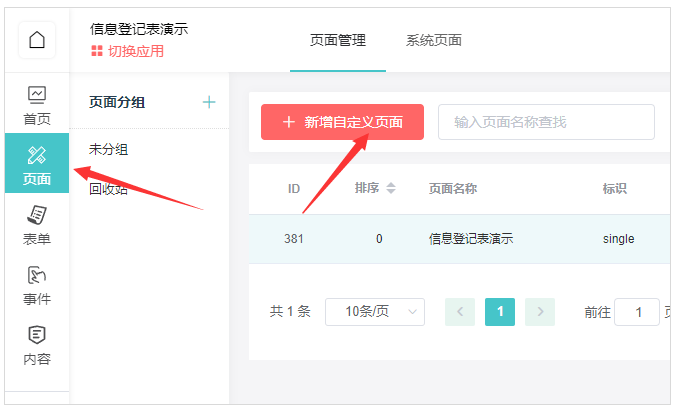Go to the next page arrow
This screenshot has width=679, height=407.
[x=540, y=312]
